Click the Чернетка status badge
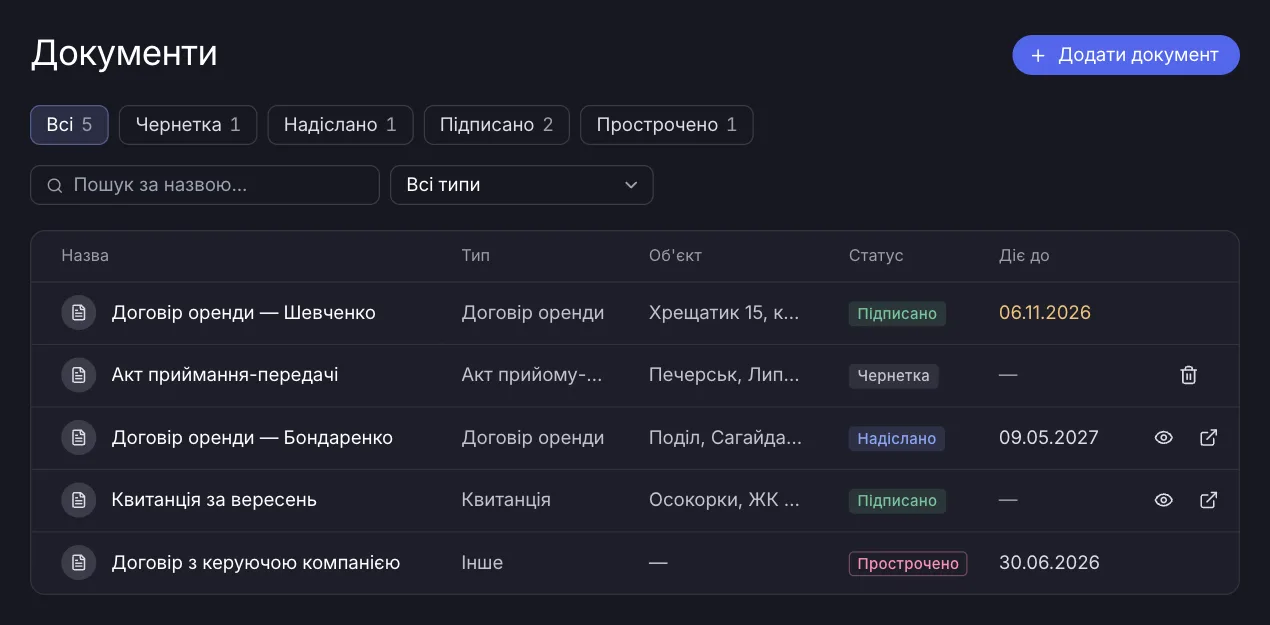1270x625 pixels. point(894,376)
